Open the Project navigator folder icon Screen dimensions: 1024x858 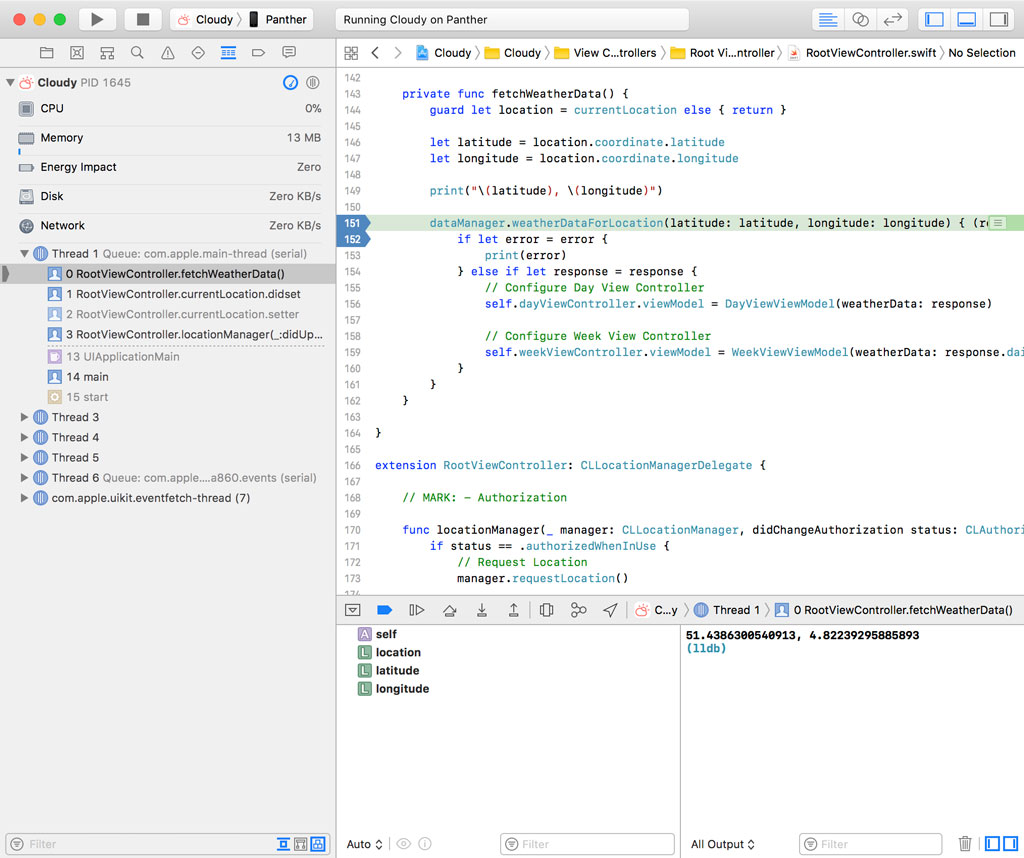coord(47,52)
